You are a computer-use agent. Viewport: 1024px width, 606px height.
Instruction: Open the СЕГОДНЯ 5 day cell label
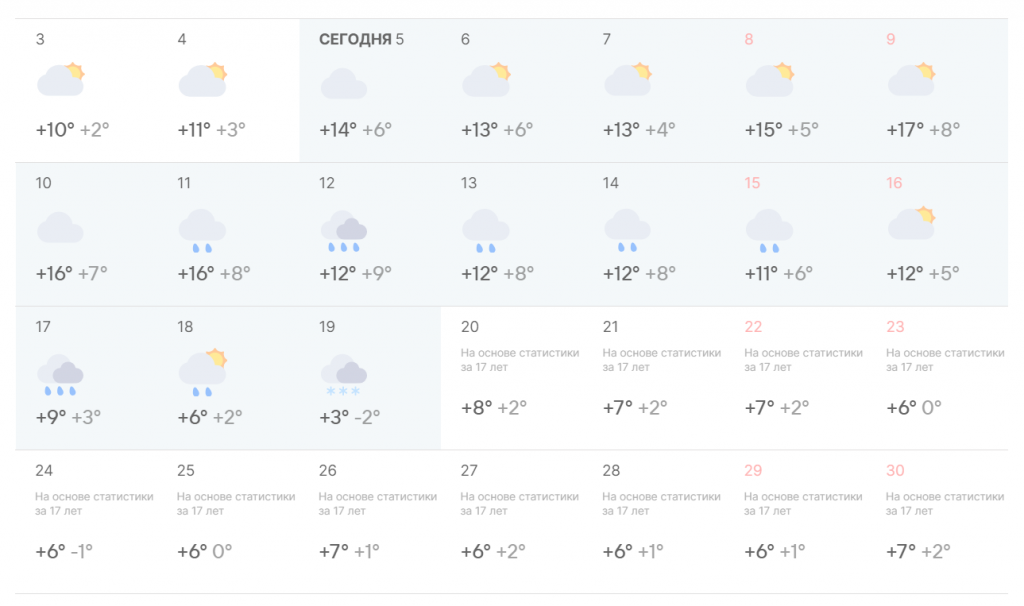(361, 40)
